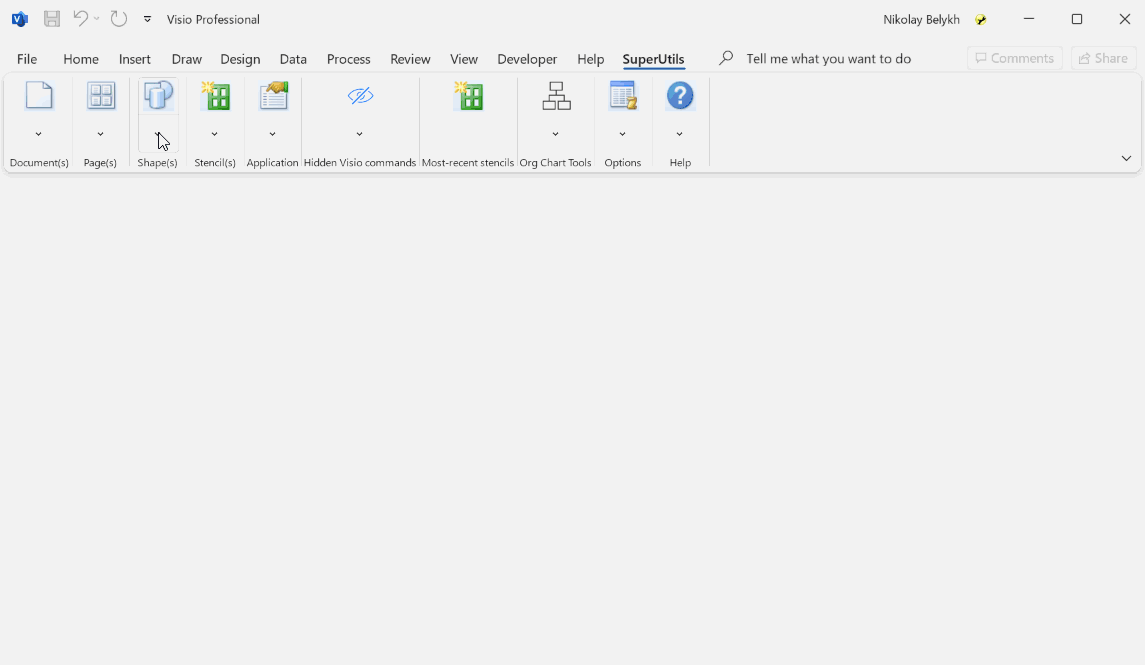Open the SuperUtils Options icon
The image size is (1145, 665).
coord(622,95)
